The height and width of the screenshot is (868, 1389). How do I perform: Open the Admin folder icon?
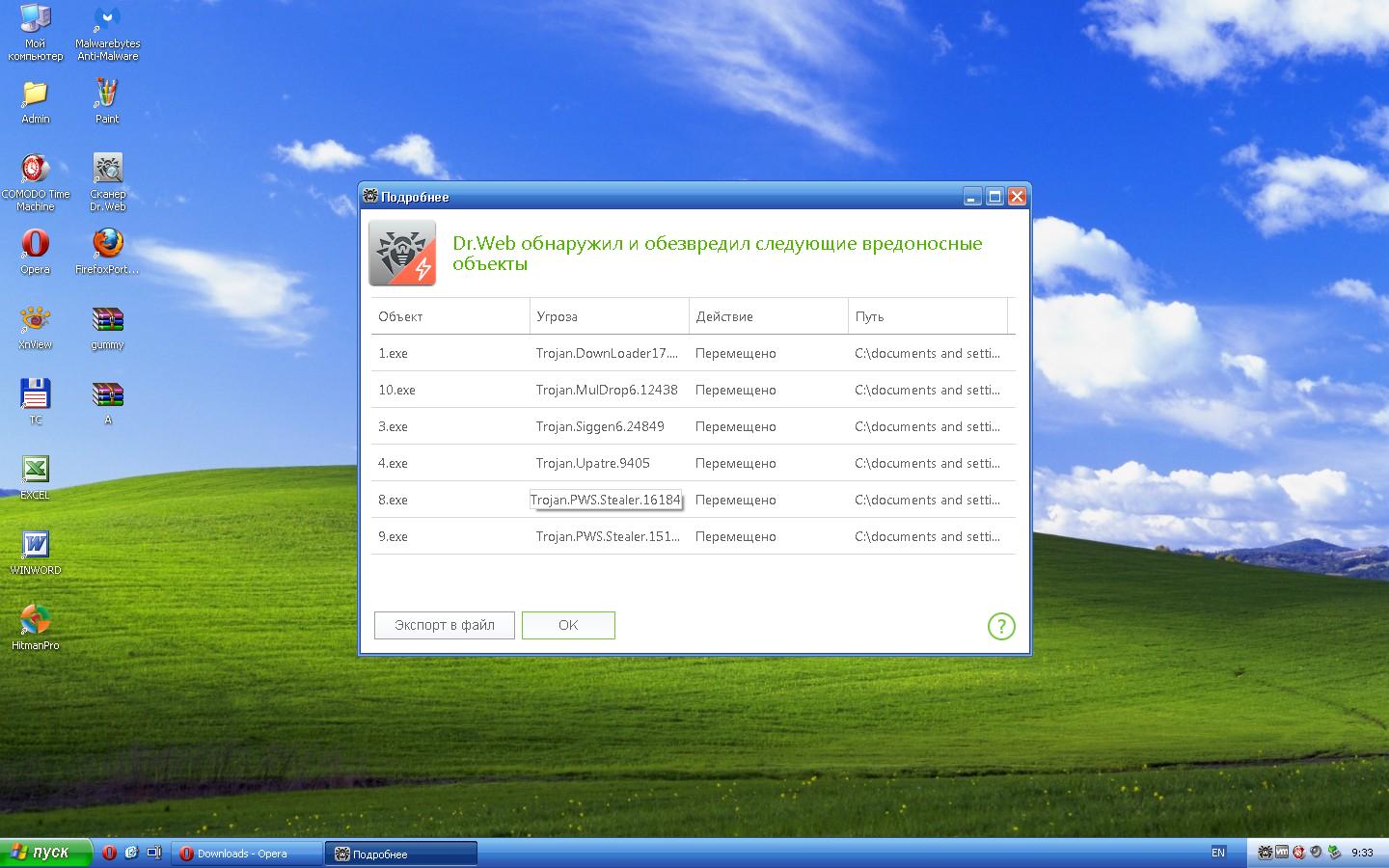(x=35, y=102)
